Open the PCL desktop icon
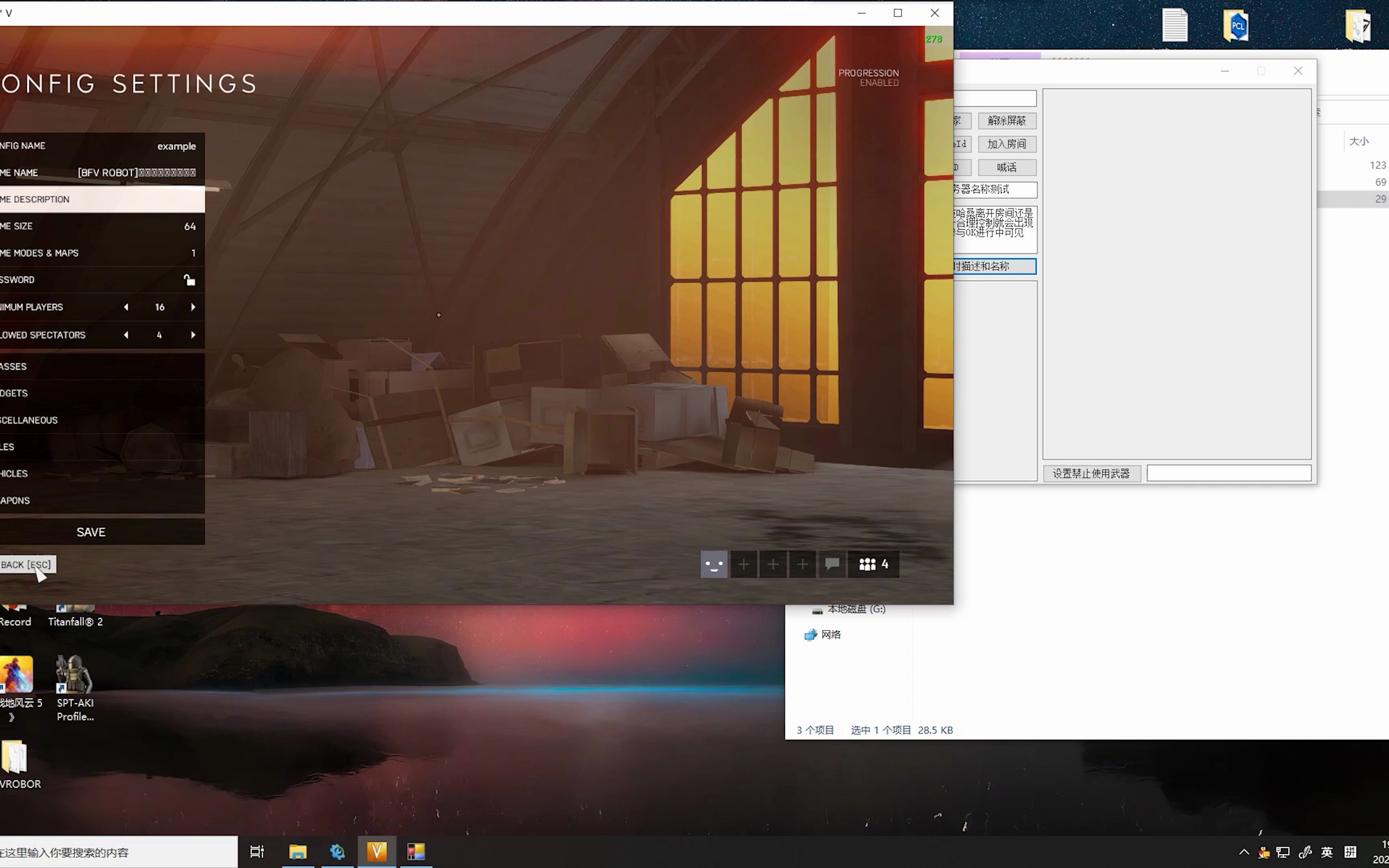Image resolution: width=1389 pixels, height=868 pixels. pyautogui.click(x=1236, y=26)
